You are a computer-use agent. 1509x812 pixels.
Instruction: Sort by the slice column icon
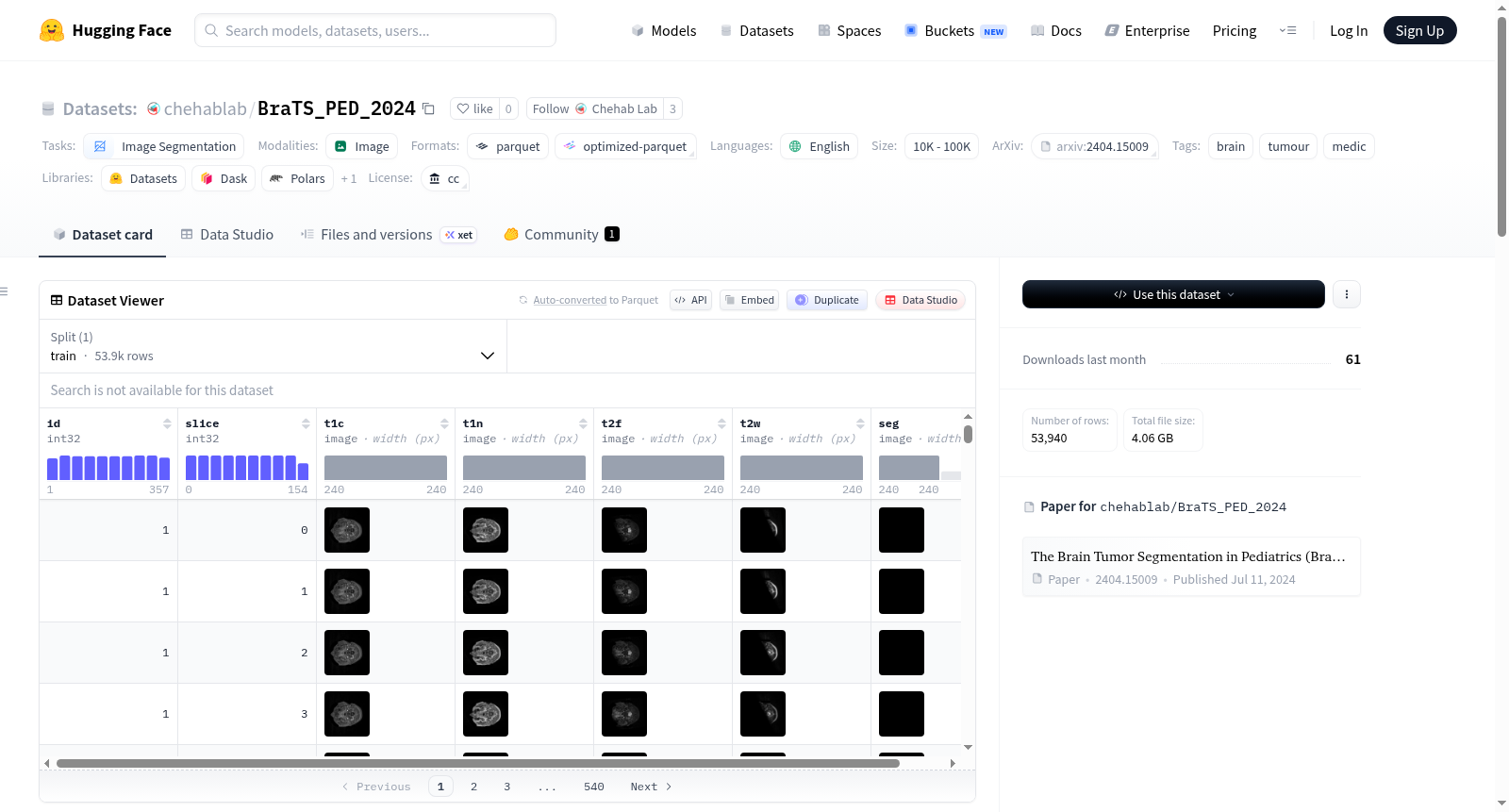pos(306,423)
